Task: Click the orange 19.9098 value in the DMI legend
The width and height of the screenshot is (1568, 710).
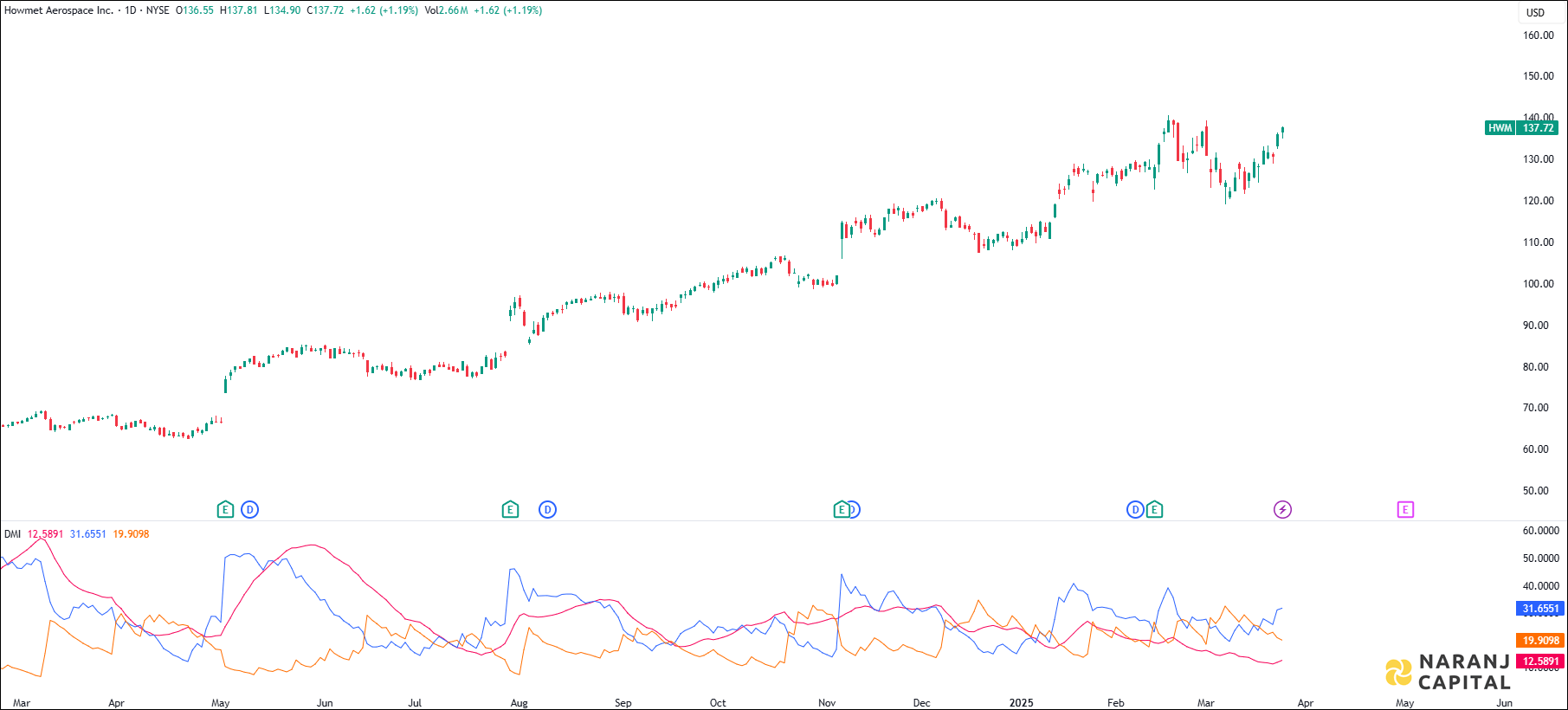Action: click(x=131, y=534)
